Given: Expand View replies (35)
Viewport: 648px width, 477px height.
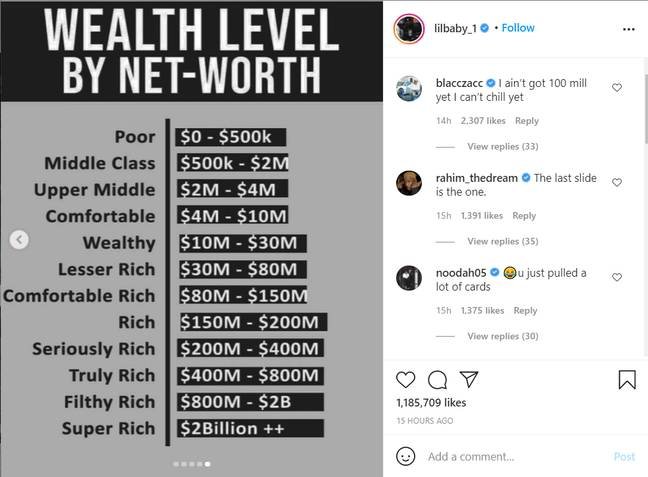Looking at the screenshot, I should (x=503, y=241).
